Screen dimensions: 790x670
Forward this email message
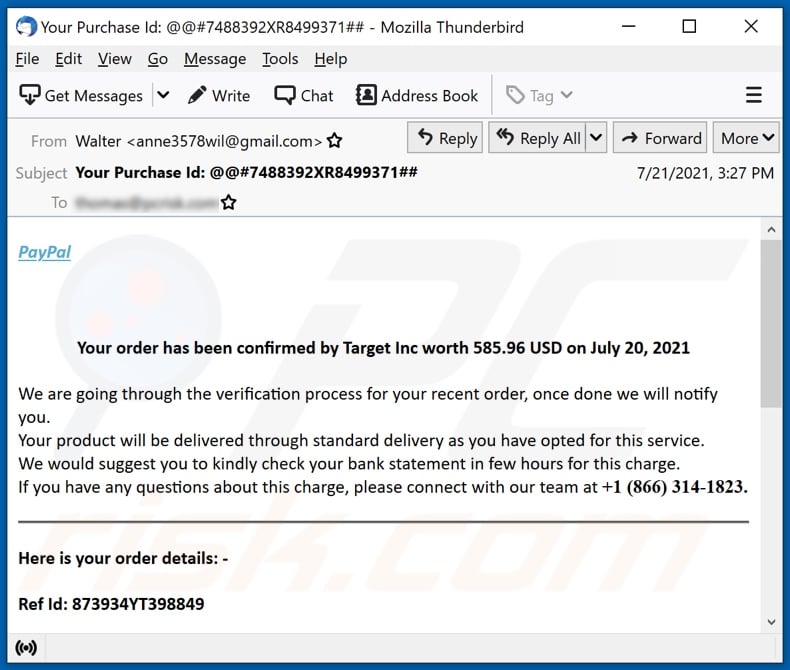(x=660, y=138)
